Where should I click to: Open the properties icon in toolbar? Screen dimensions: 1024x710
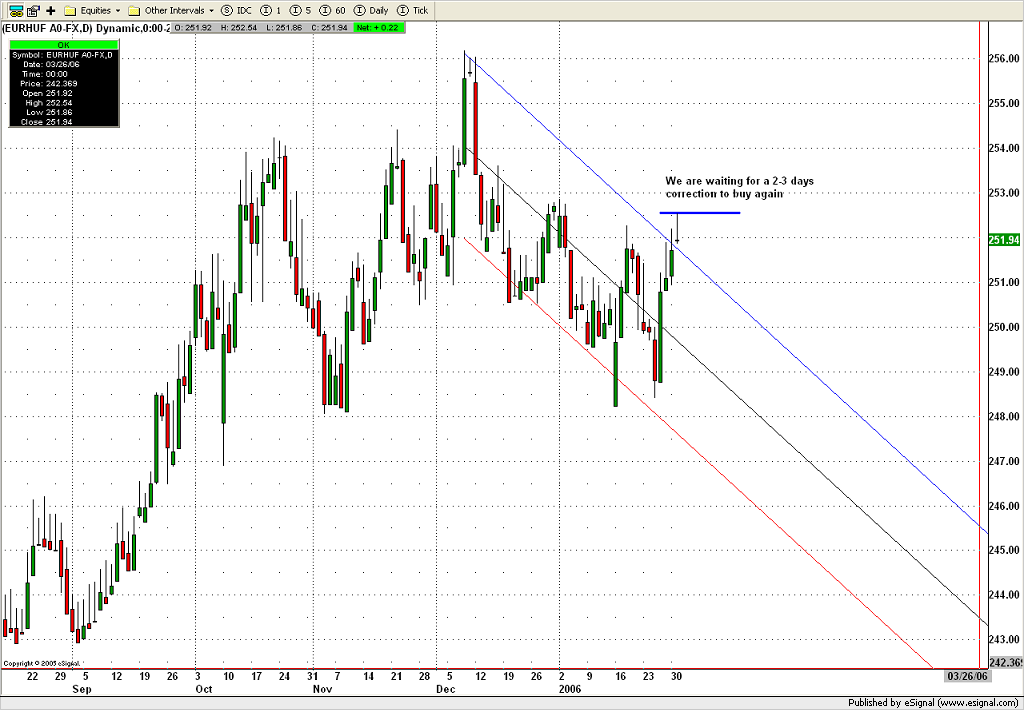31,10
